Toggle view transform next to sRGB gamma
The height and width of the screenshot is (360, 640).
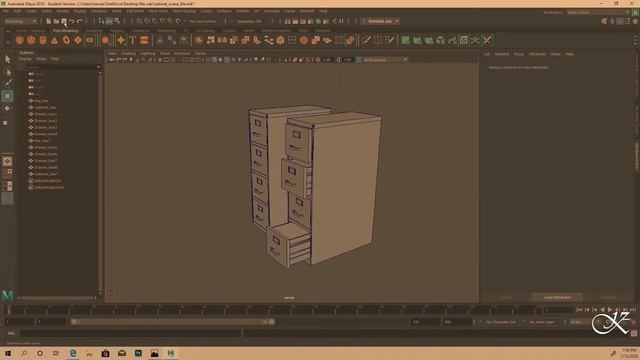click(358, 60)
